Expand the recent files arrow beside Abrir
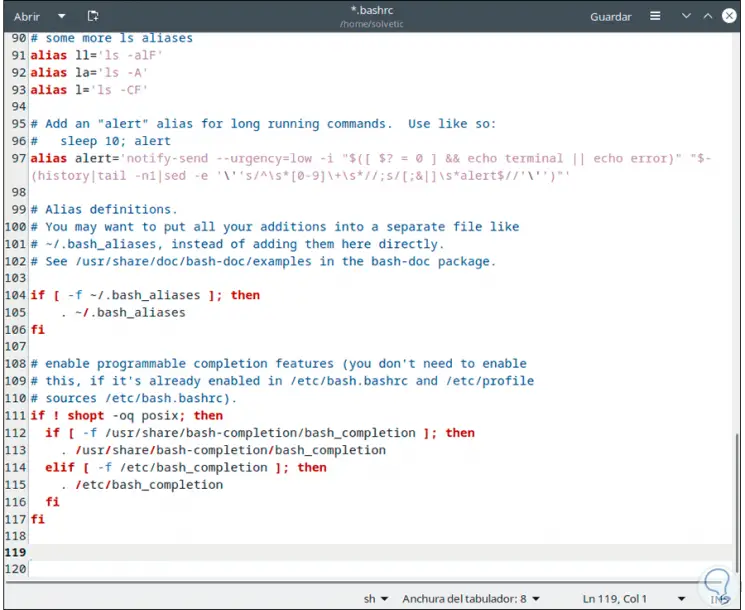745x610 pixels. tap(61, 16)
